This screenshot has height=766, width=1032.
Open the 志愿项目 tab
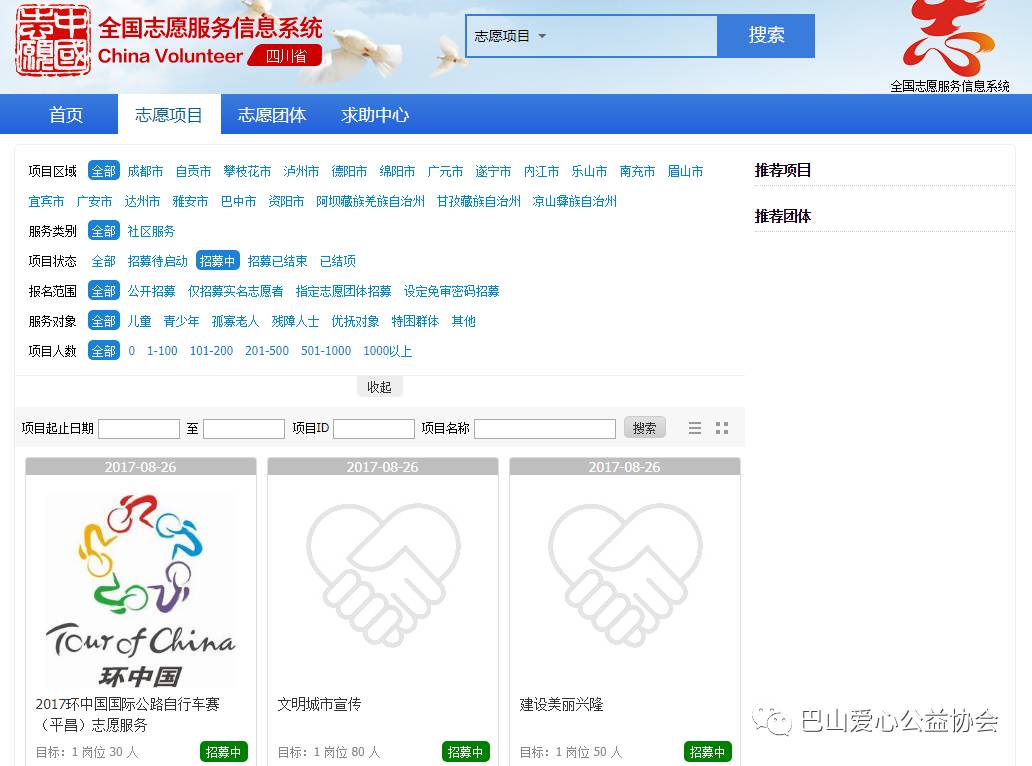(169, 115)
